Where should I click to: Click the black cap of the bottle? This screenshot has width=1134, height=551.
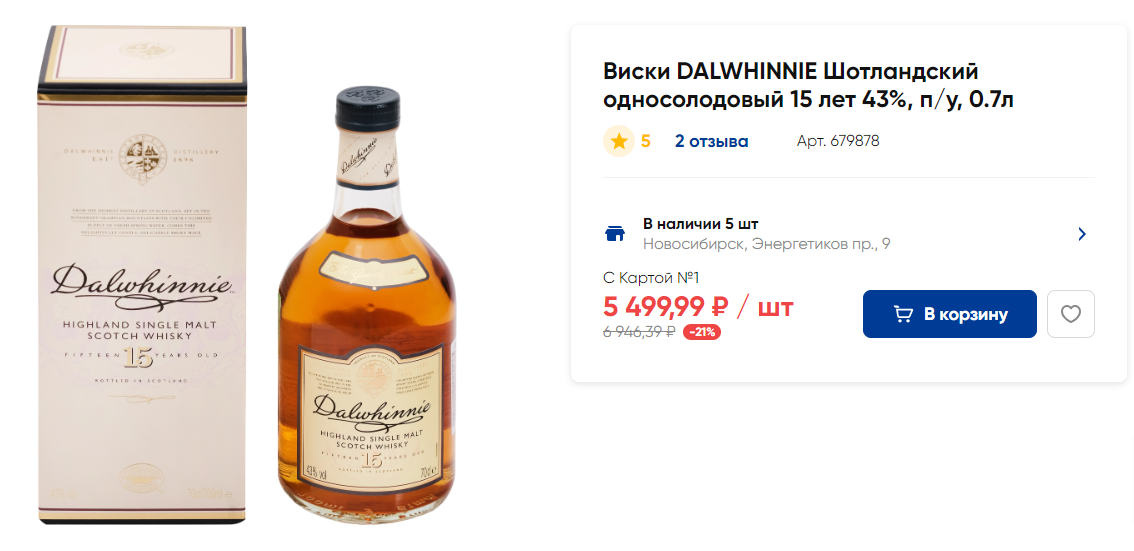click(367, 107)
